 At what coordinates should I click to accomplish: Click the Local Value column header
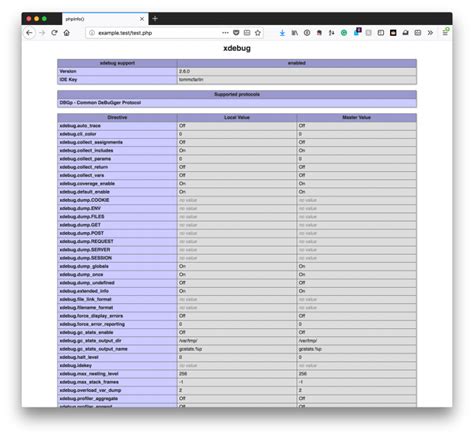click(x=237, y=117)
